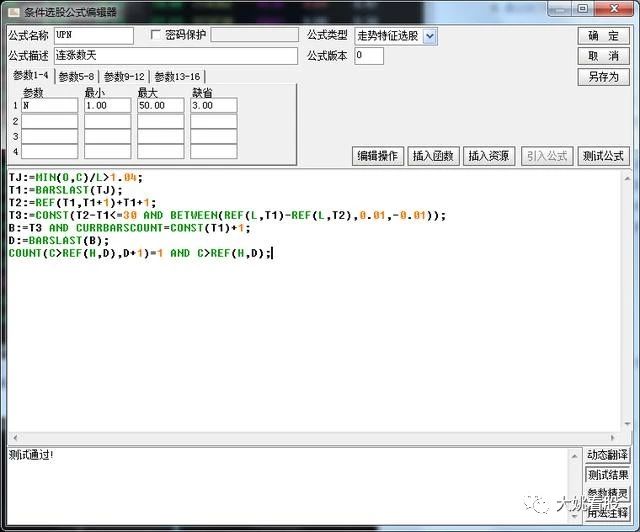The image size is (640, 532).
Task: Click the formula editor title bar icon
Action: pos(12,12)
